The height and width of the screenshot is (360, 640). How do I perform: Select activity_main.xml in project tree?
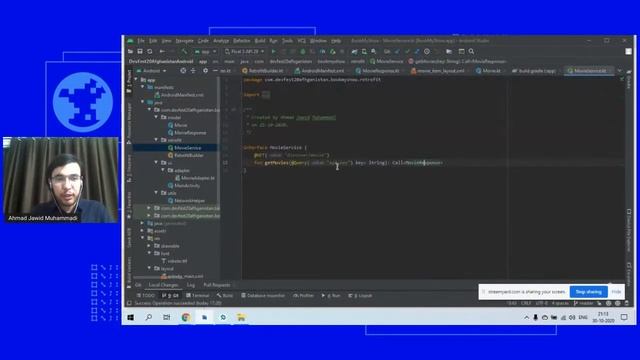click(x=182, y=276)
